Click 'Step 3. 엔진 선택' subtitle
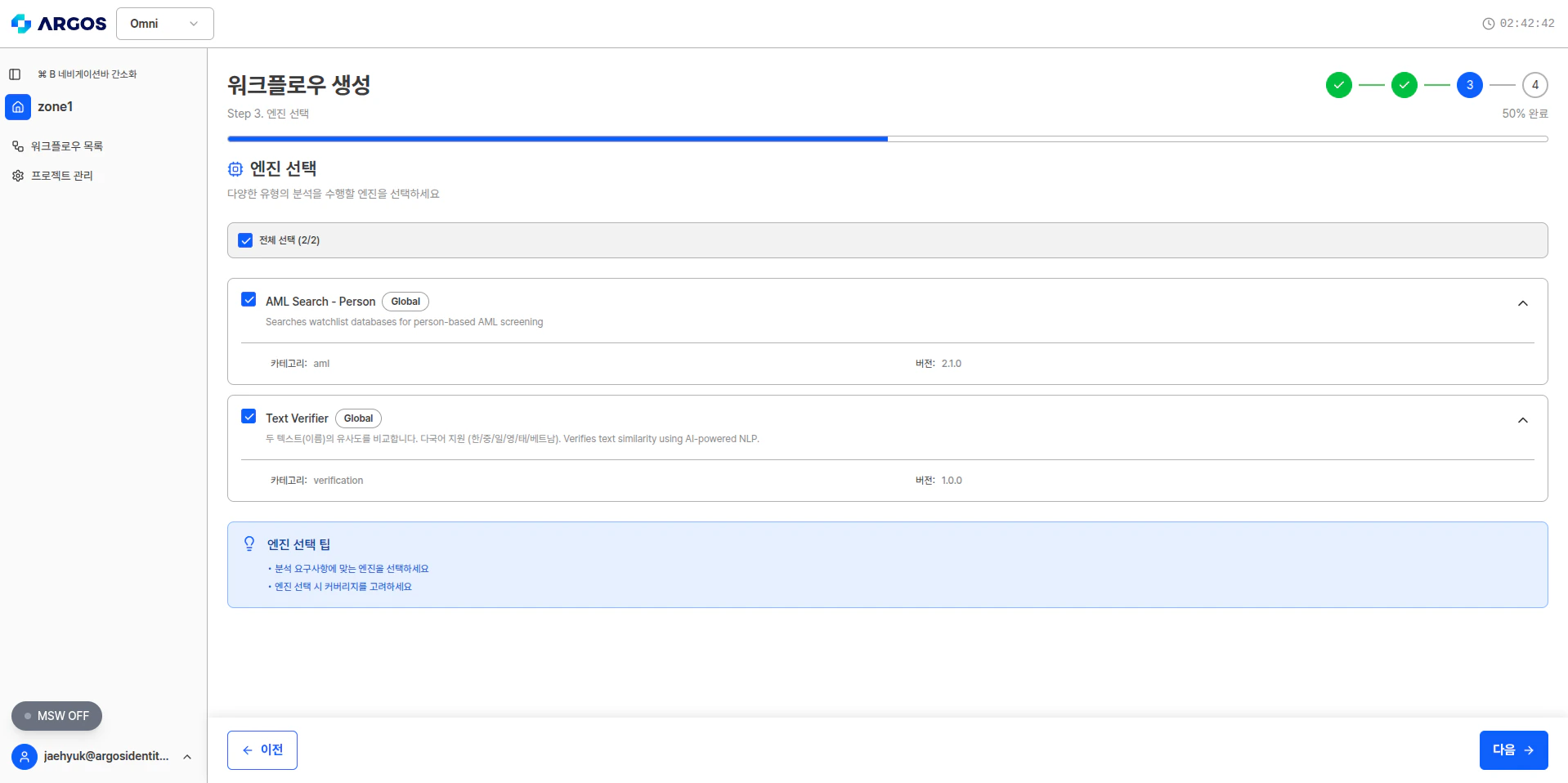Image resolution: width=1568 pixels, height=783 pixels. 268,114
